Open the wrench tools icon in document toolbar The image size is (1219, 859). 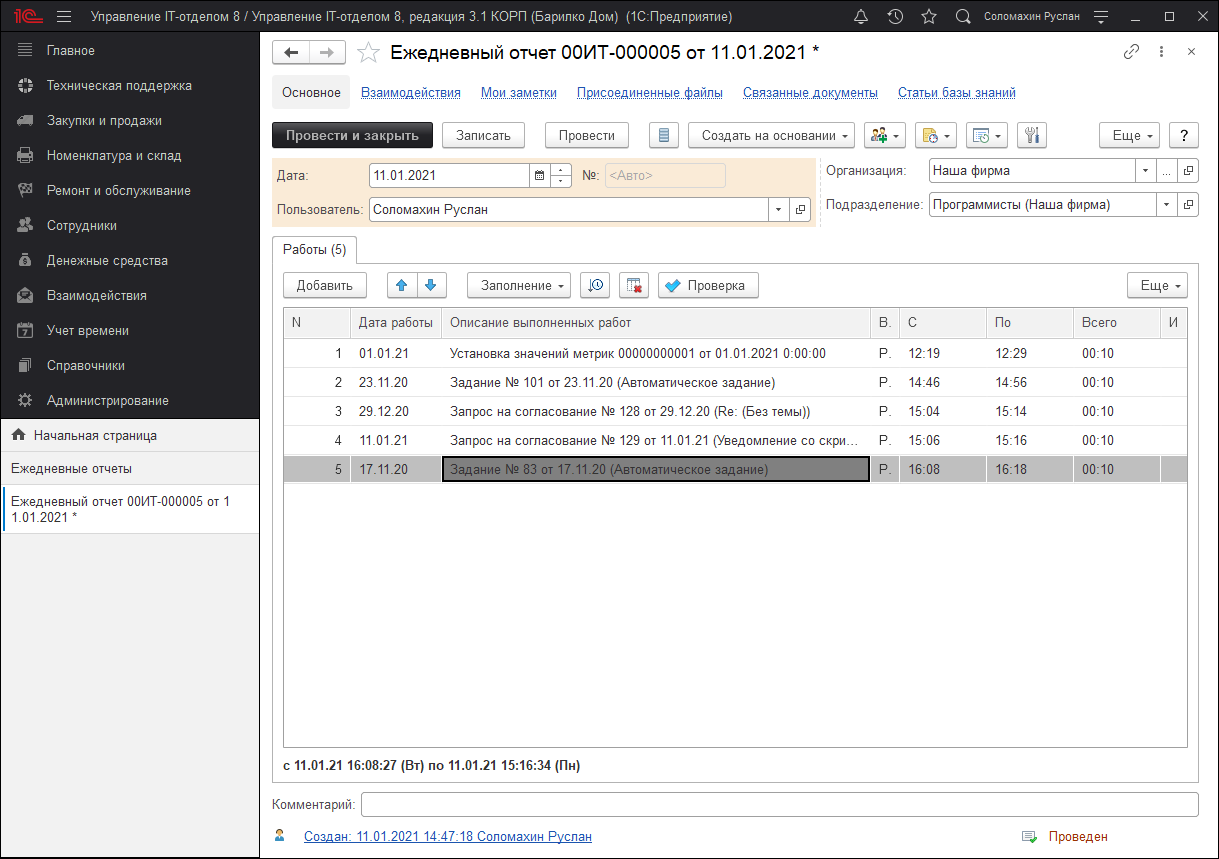tap(1032, 135)
